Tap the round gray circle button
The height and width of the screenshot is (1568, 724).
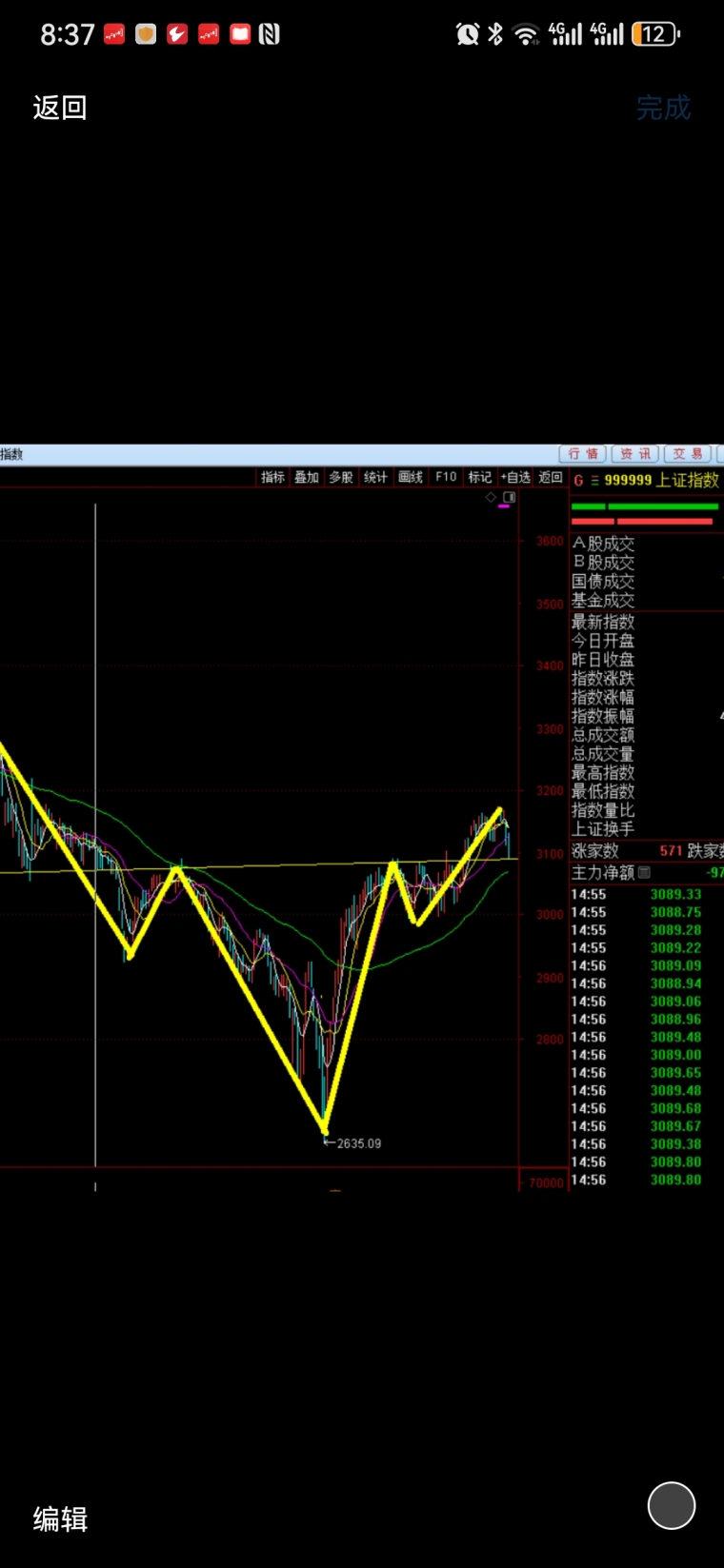pyautogui.click(x=672, y=1505)
